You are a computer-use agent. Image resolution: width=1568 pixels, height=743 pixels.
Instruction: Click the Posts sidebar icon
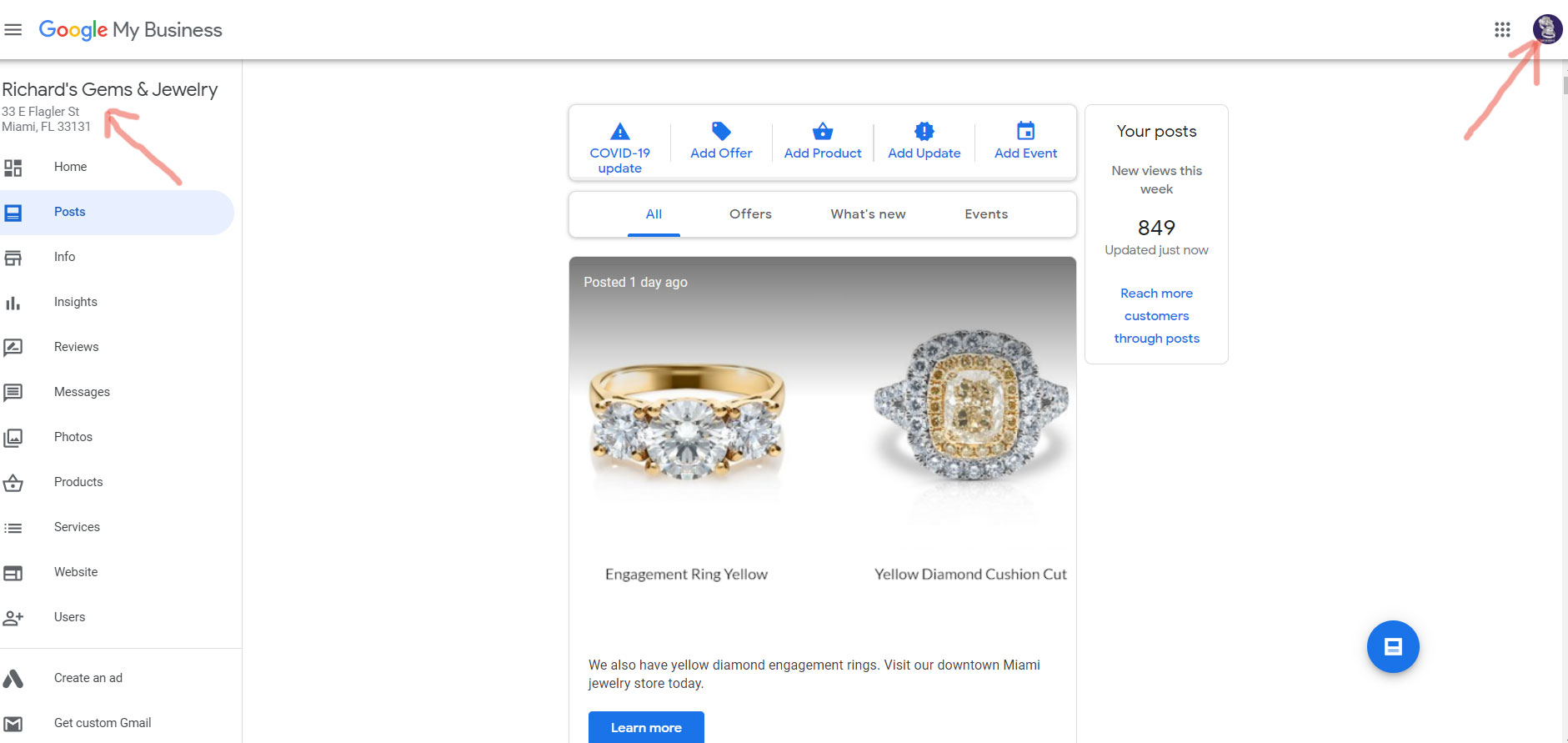pyautogui.click(x=13, y=213)
